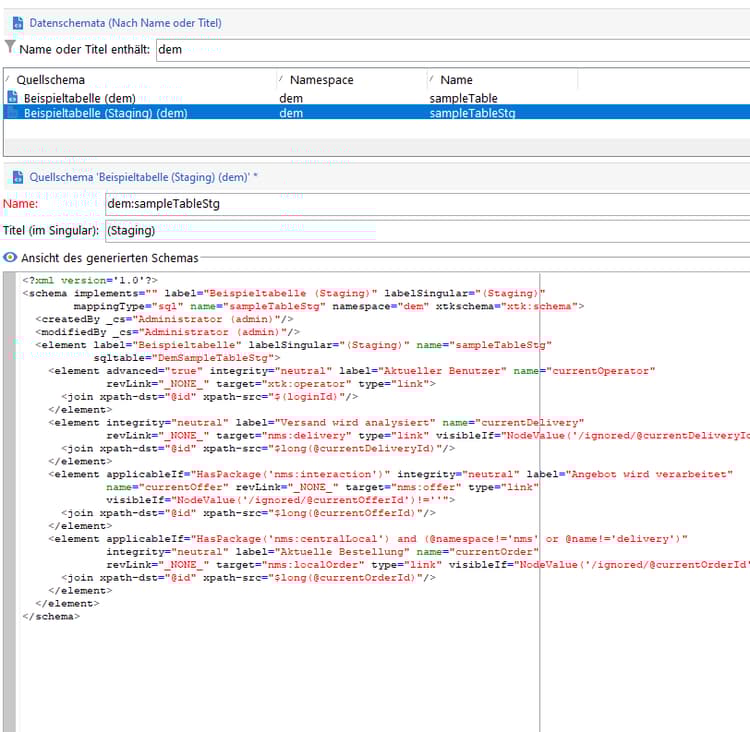Click the funnel filter icon
The height and width of the screenshot is (732, 750).
(10, 47)
